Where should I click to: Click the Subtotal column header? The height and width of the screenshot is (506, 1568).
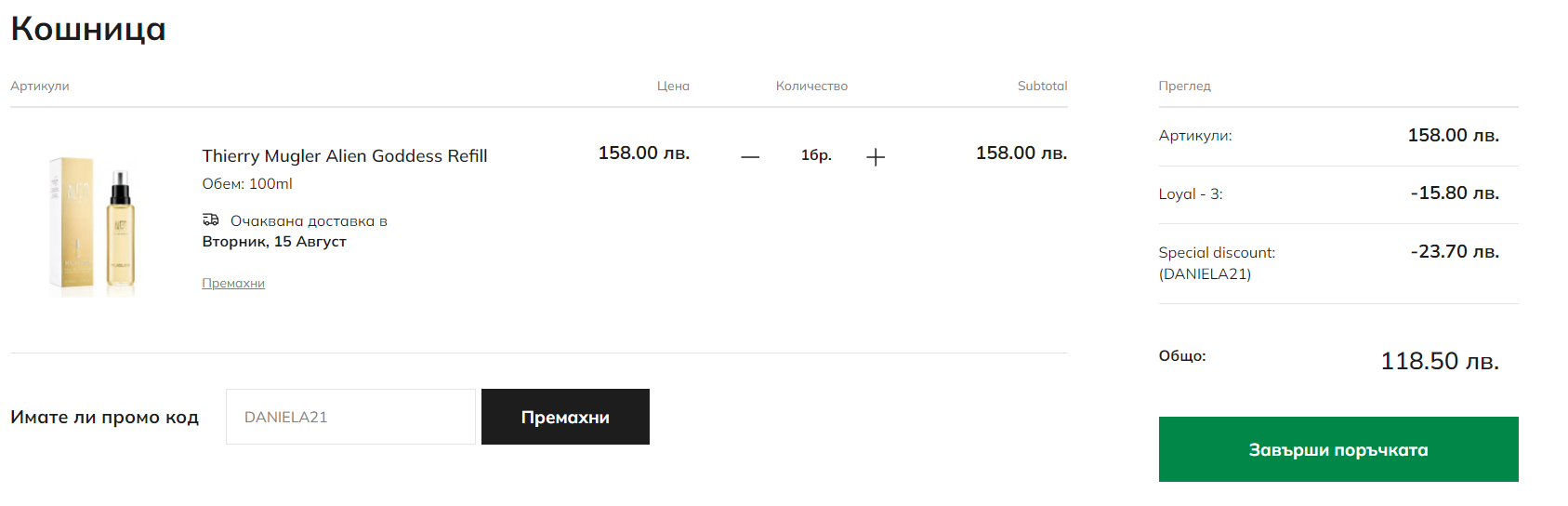1042,87
